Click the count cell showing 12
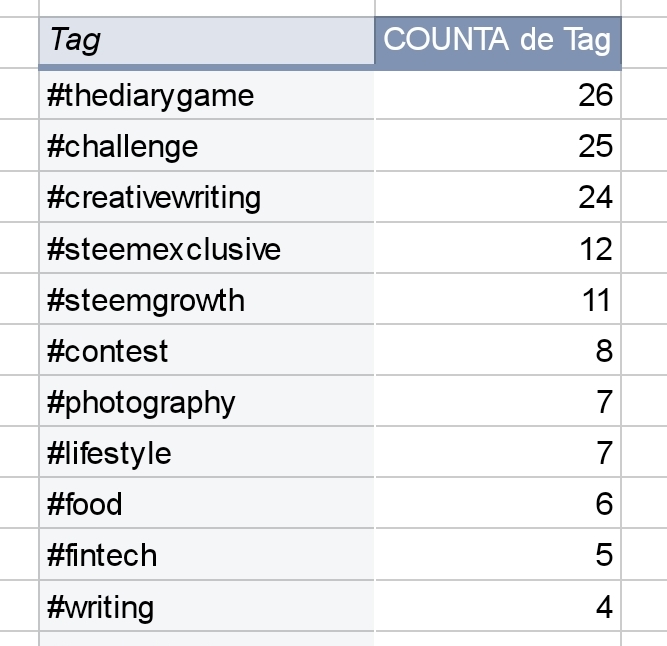 coord(498,248)
